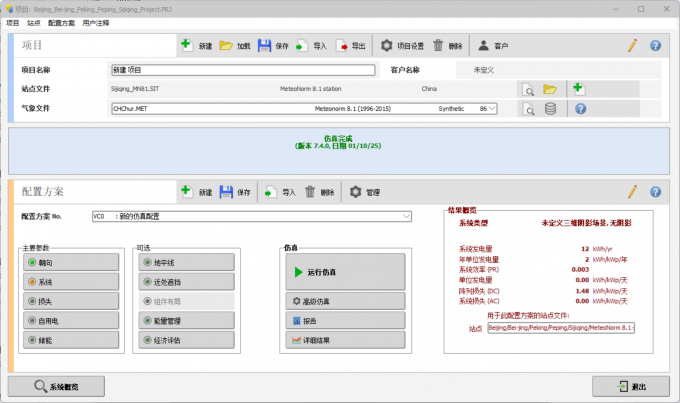Image resolution: width=680 pixels, height=403 pixels.
Task: Click variant Import (导入) icon
Action: 271,192
